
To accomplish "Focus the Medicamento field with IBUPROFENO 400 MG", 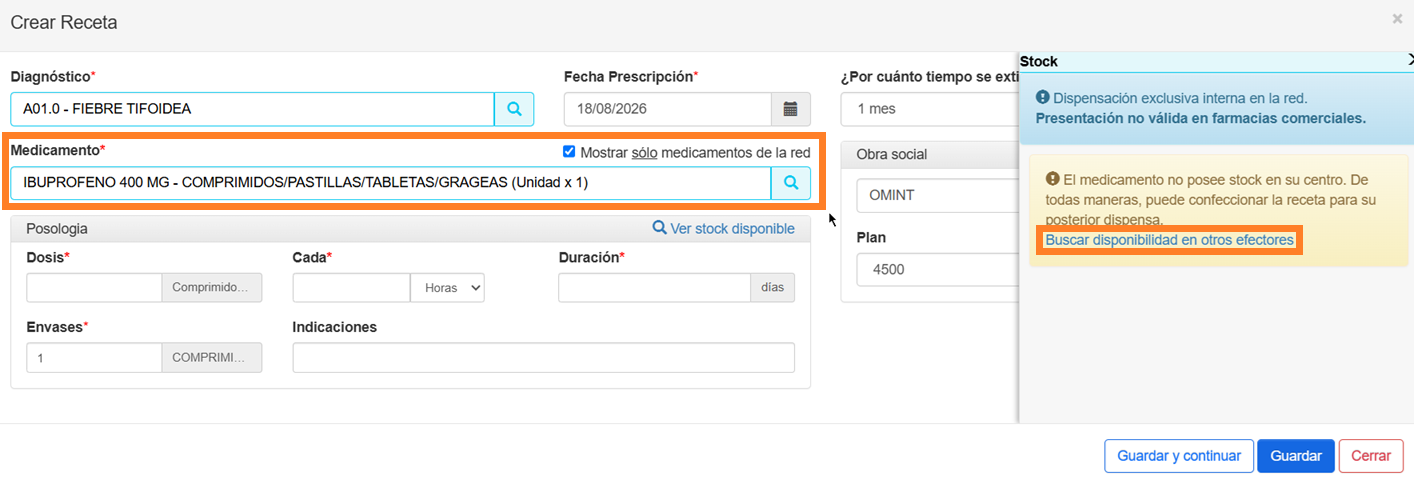I will point(391,183).
